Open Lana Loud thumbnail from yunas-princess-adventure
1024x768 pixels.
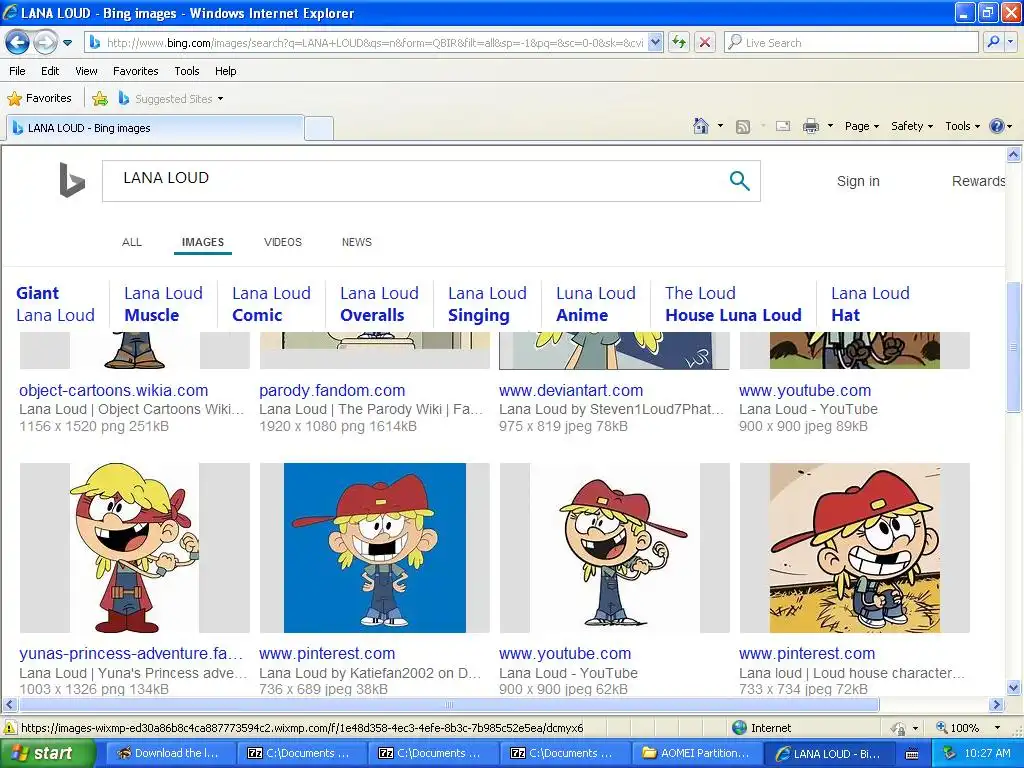135,547
